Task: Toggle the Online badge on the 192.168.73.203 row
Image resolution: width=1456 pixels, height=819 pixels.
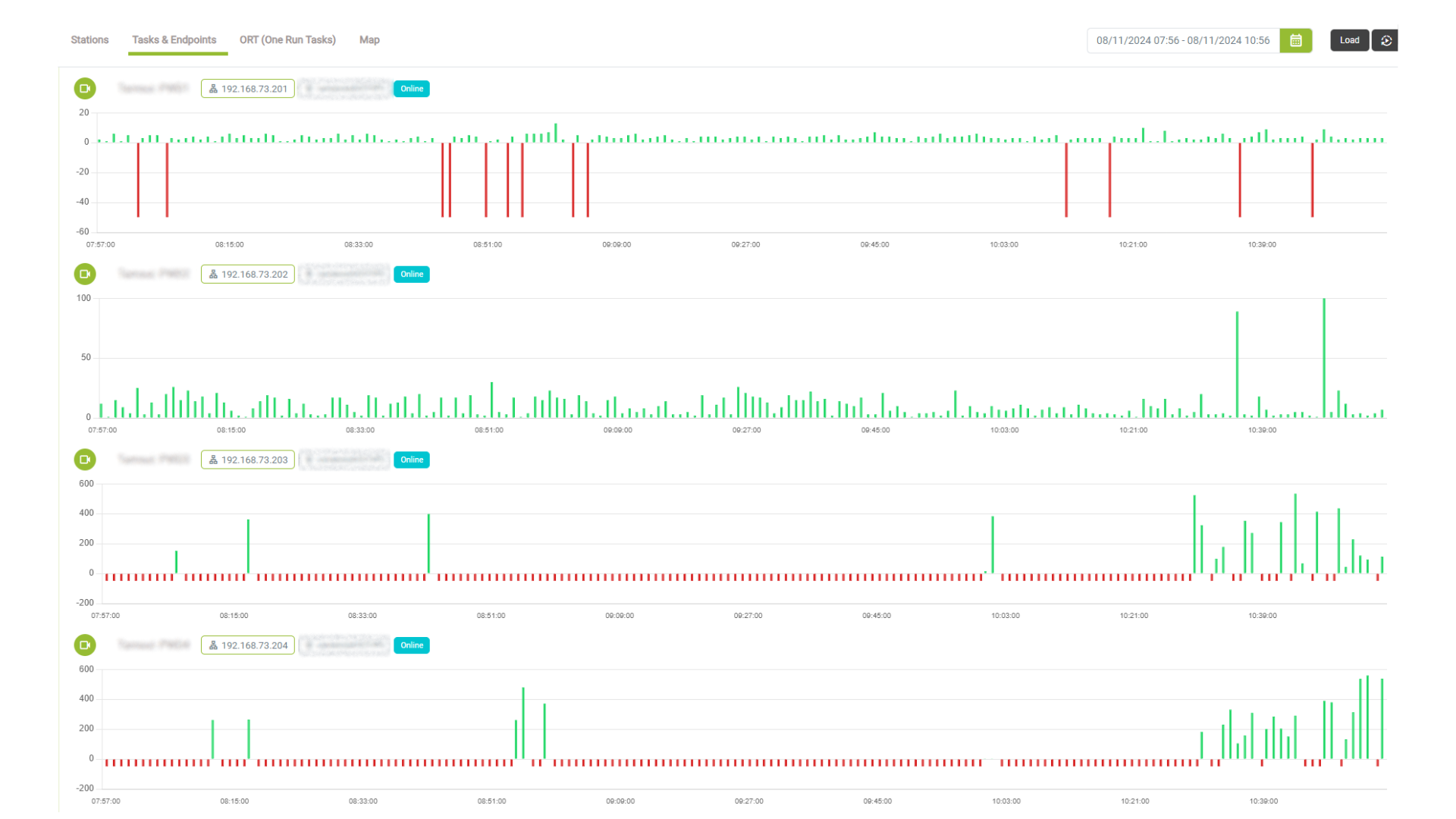Action: tap(411, 460)
